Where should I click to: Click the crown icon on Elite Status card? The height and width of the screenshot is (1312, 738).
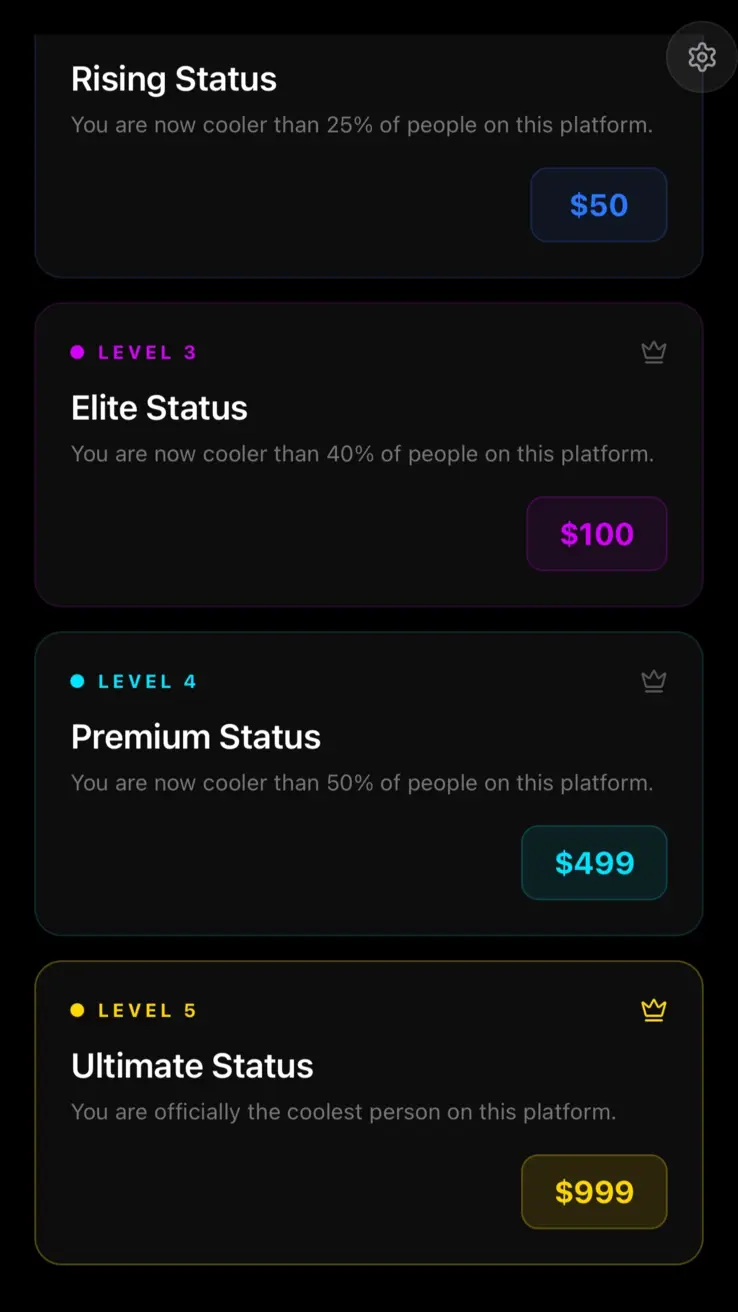(653, 352)
